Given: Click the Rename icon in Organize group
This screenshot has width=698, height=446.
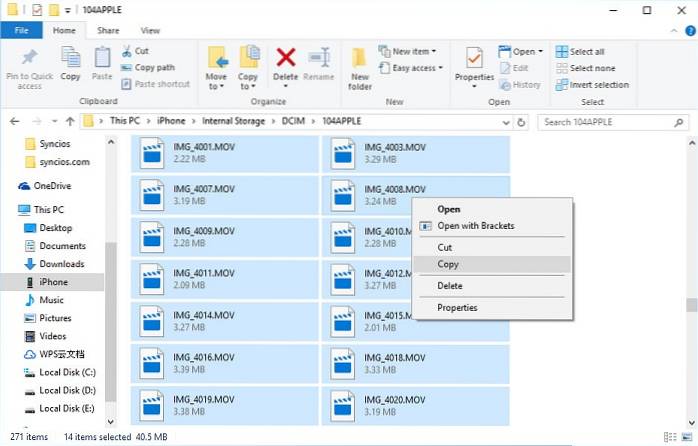Looking at the screenshot, I should tap(319, 59).
